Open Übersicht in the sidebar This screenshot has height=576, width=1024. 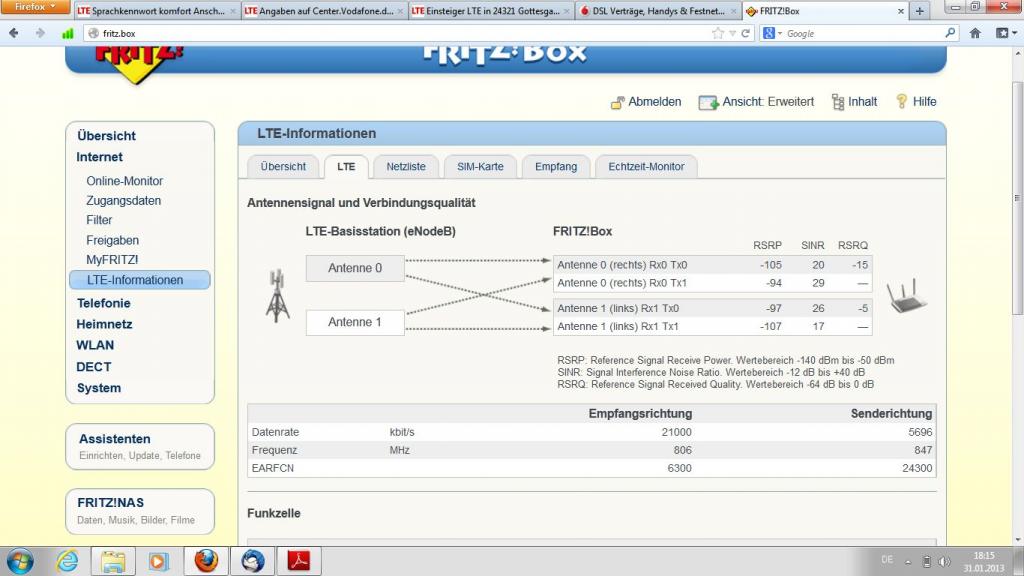pos(106,136)
